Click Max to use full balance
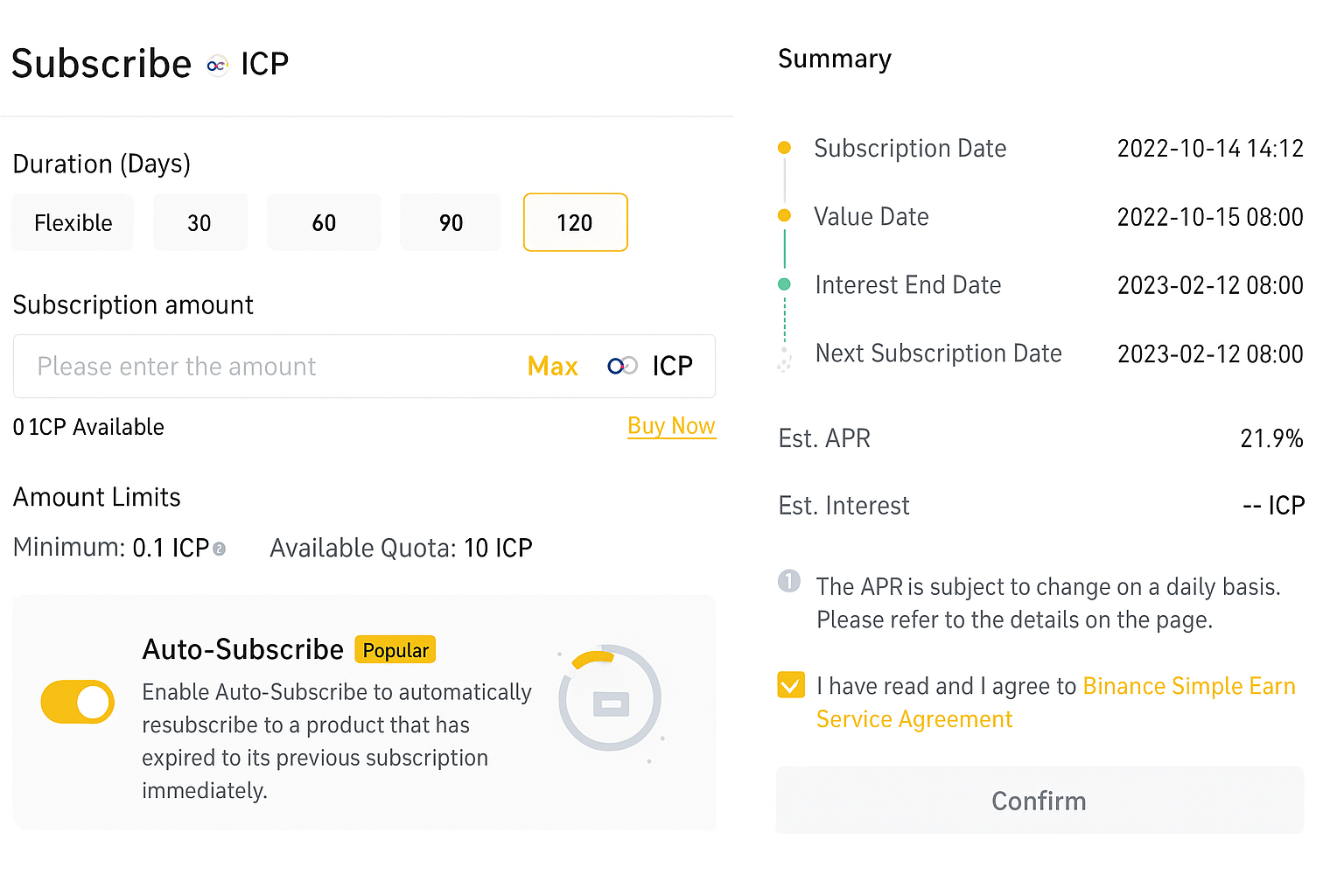The image size is (1344, 896). coord(552,366)
